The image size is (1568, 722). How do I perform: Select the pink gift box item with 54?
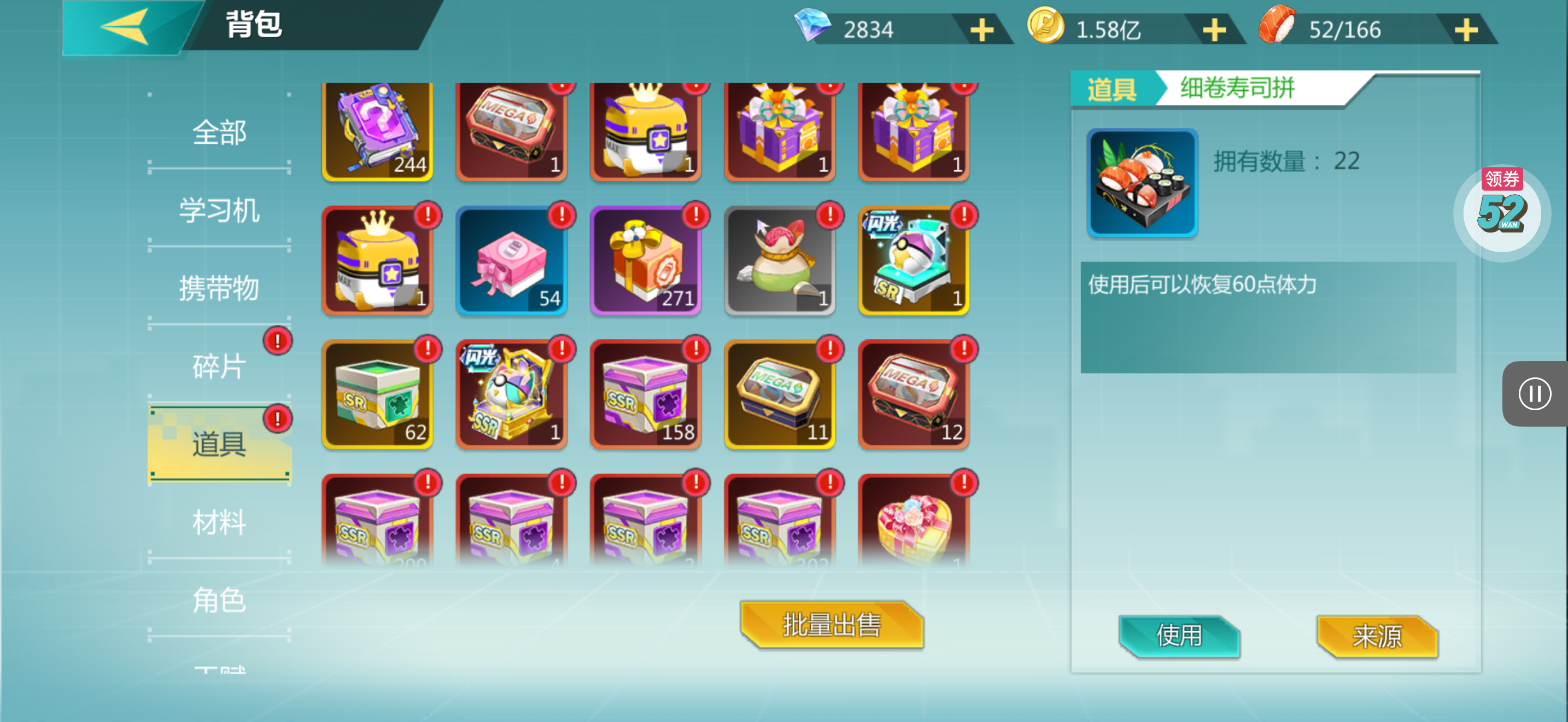pyautogui.click(x=511, y=260)
